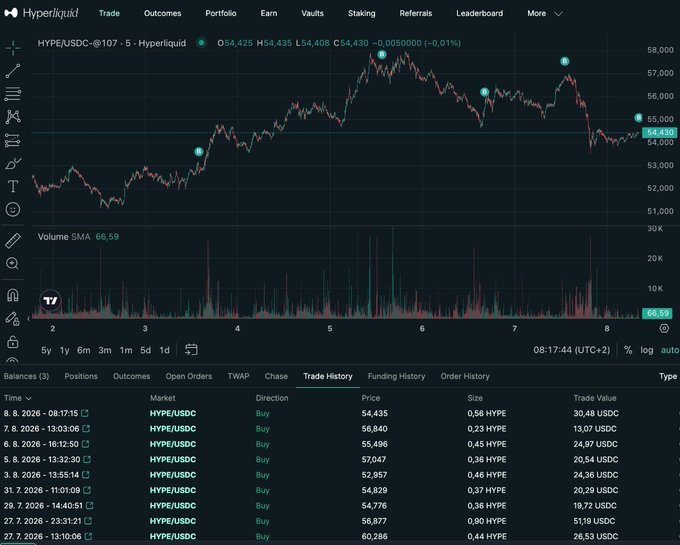Set chart range to 1d

(x=164, y=350)
